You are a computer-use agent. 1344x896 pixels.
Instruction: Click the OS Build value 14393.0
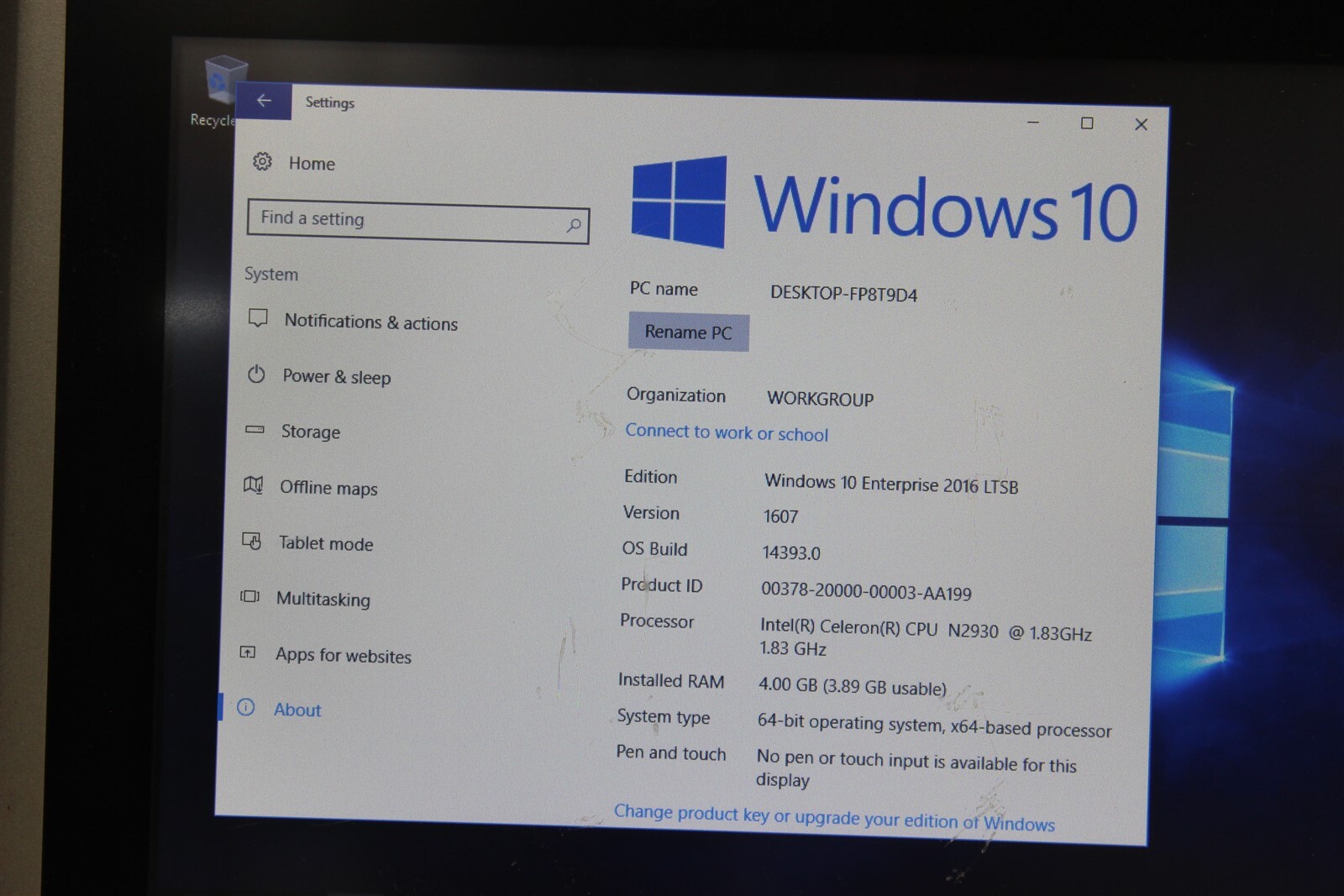(x=791, y=553)
